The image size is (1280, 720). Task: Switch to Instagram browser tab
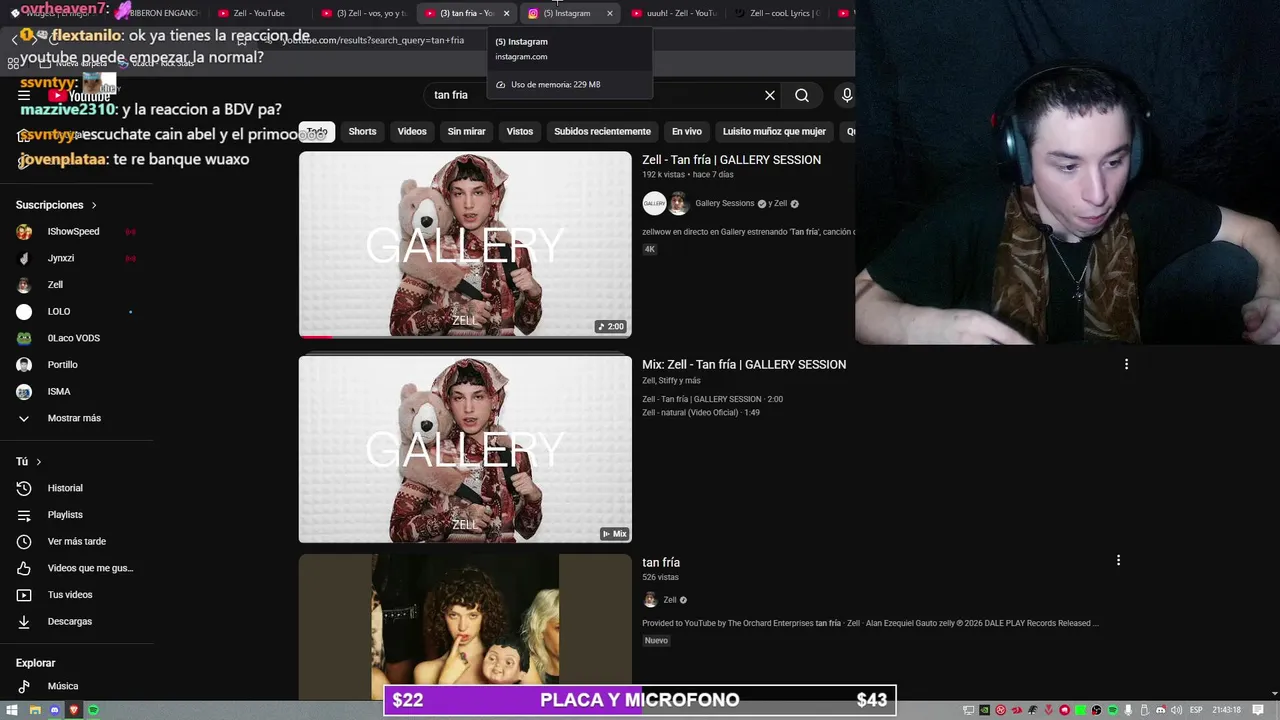pos(567,13)
